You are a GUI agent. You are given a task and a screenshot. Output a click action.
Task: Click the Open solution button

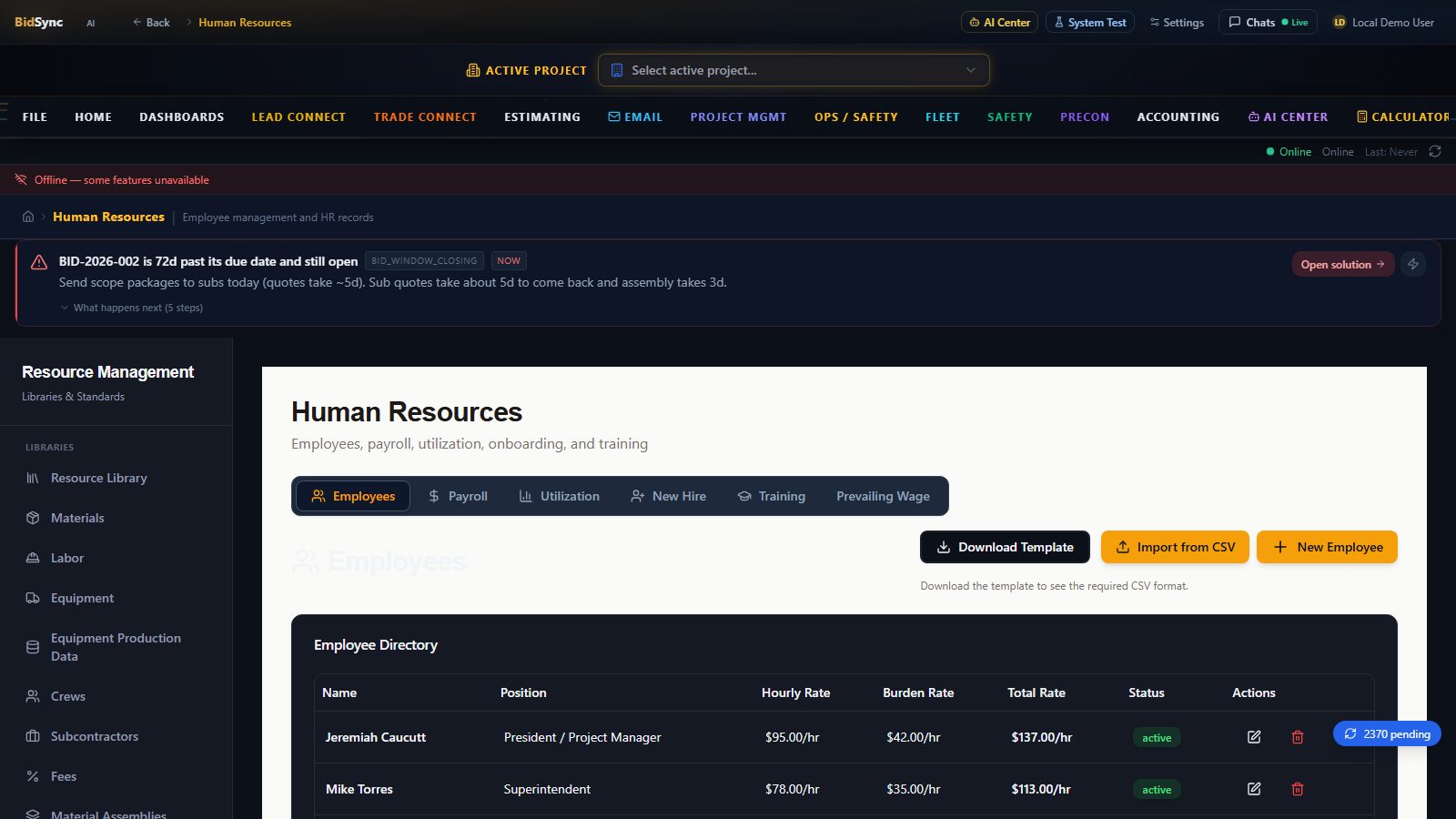click(1342, 264)
